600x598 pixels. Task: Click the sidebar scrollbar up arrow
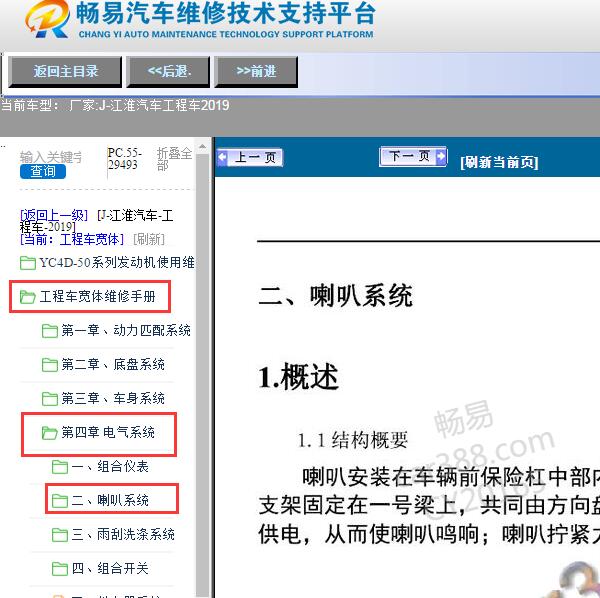pos(202,146)
